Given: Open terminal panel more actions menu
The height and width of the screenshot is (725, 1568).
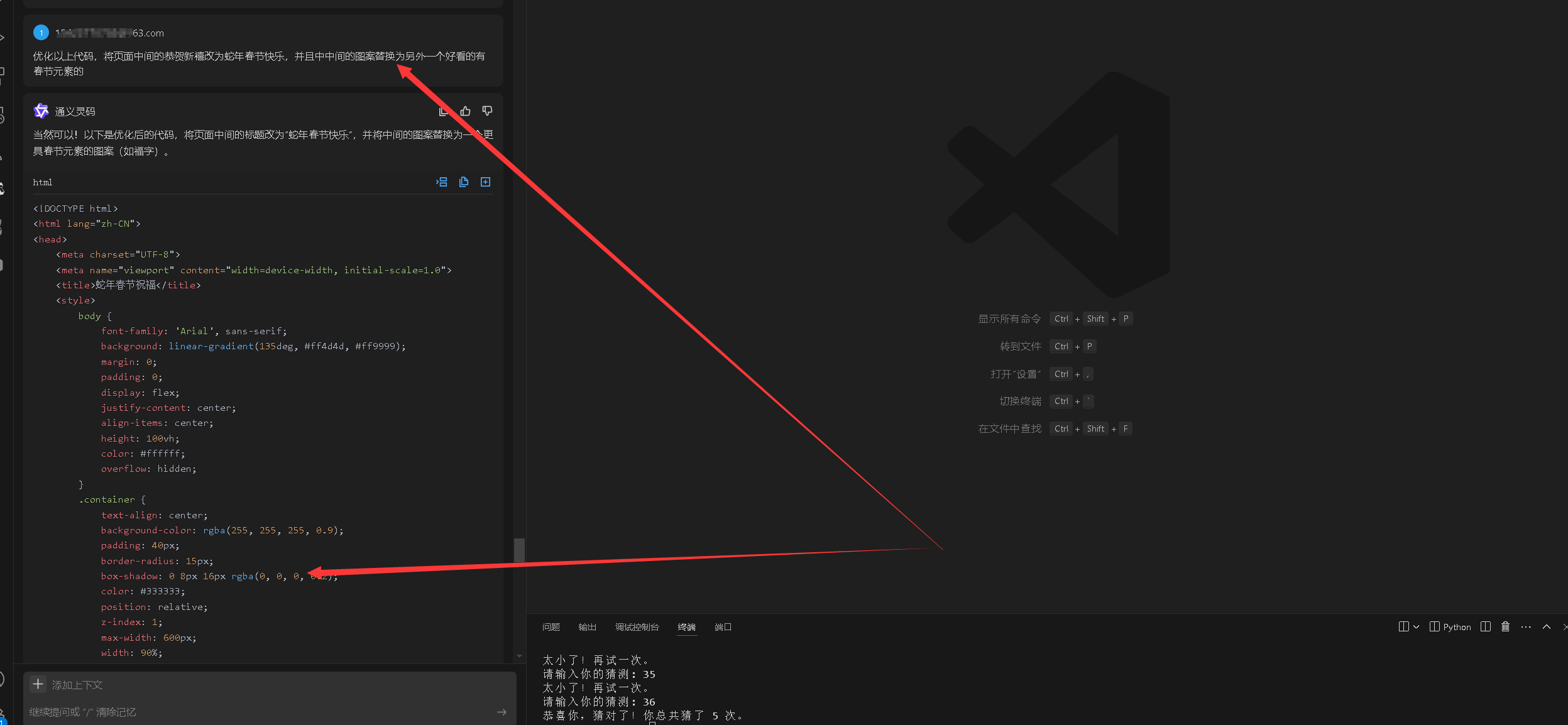Looking at the screenshot, I should click(1526, 627).
